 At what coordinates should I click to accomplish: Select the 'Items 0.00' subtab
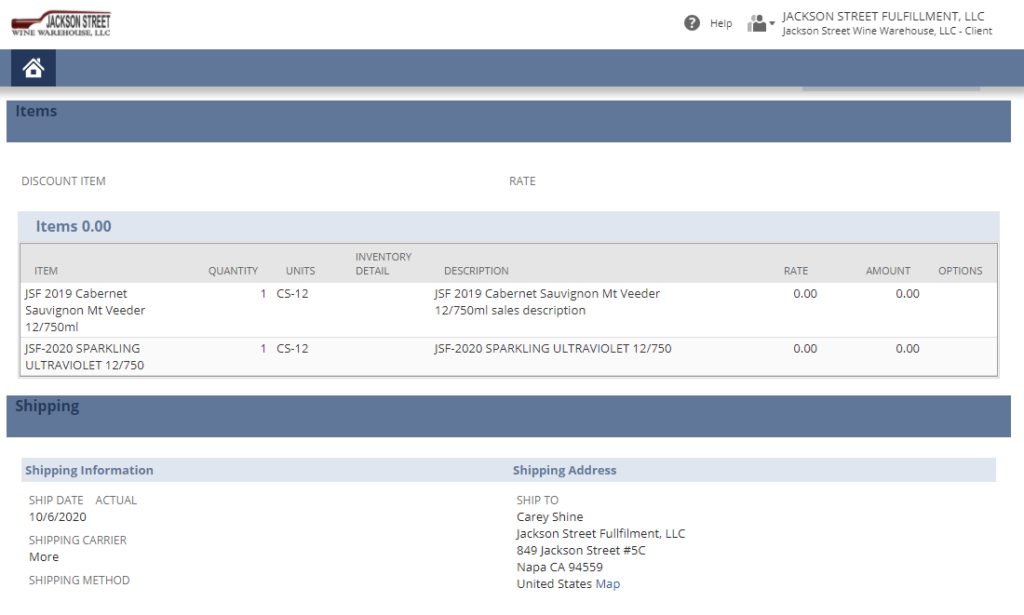[x=73, y=227]
